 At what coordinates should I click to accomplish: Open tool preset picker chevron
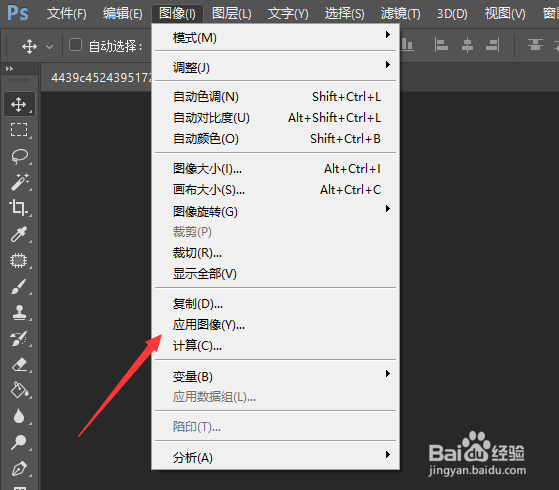50,47
